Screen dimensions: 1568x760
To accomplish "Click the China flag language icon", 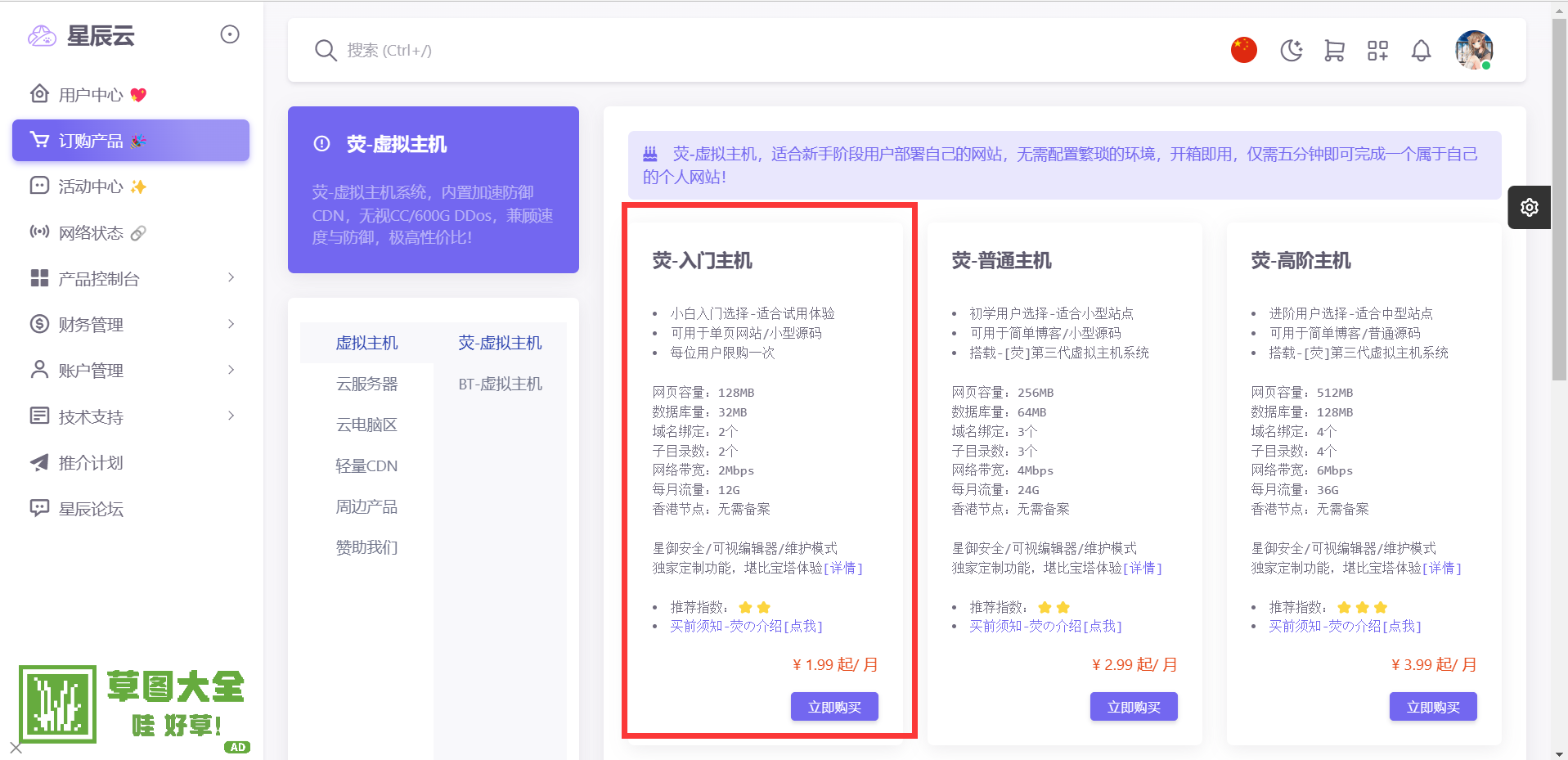I will click(1243, 50).
